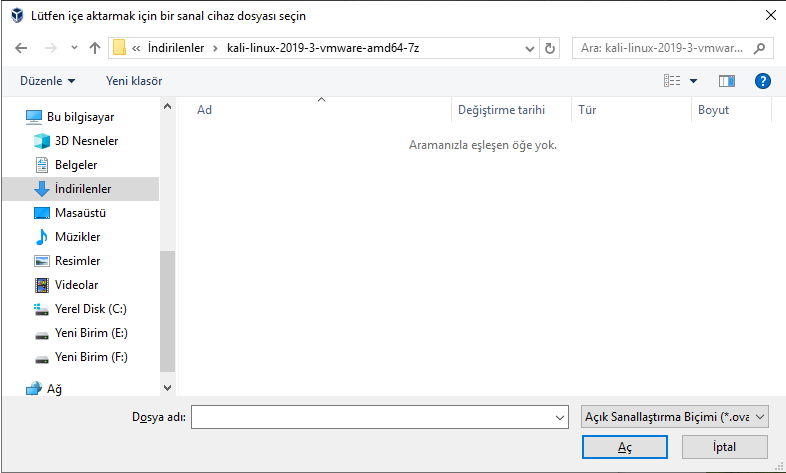Expand address bar history dropdown
The height and width of the screenshot is (473, 786).
[x=529, y=49]
